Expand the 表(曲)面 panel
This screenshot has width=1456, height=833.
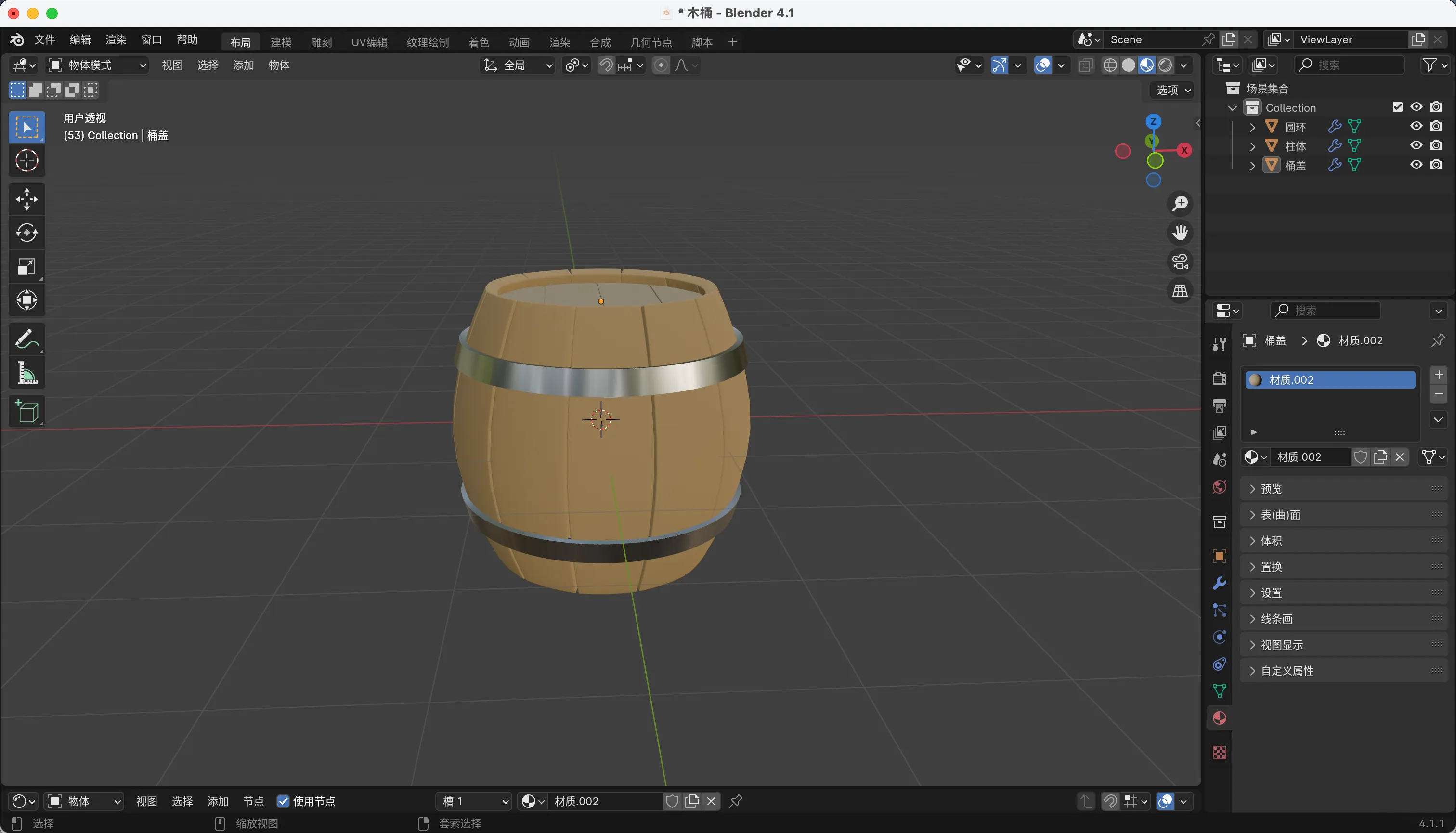click(x=1280, y=514)
